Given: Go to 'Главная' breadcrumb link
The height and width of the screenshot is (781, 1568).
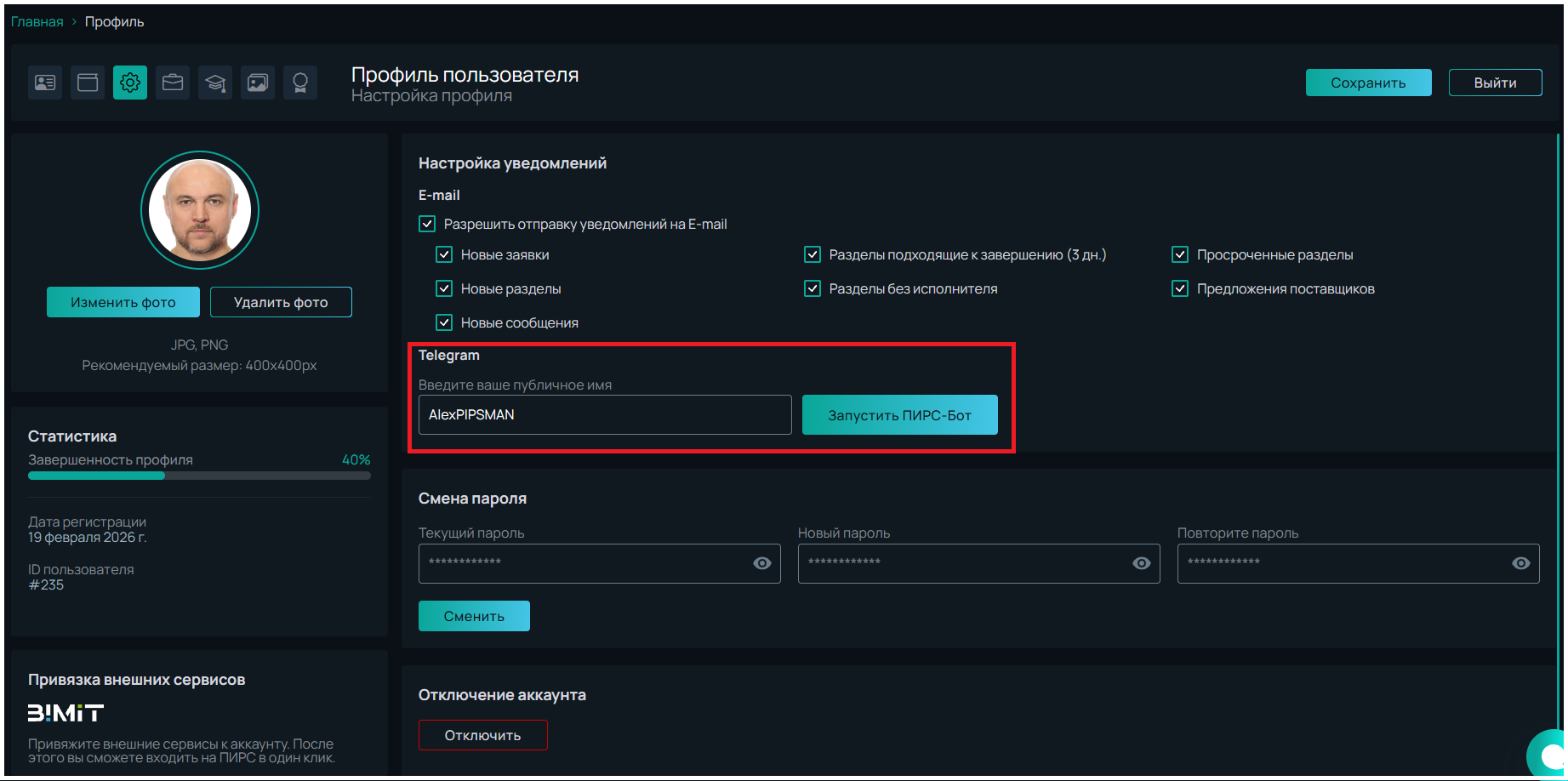Looking at the screenshot, I should click(x=37, y=21).
